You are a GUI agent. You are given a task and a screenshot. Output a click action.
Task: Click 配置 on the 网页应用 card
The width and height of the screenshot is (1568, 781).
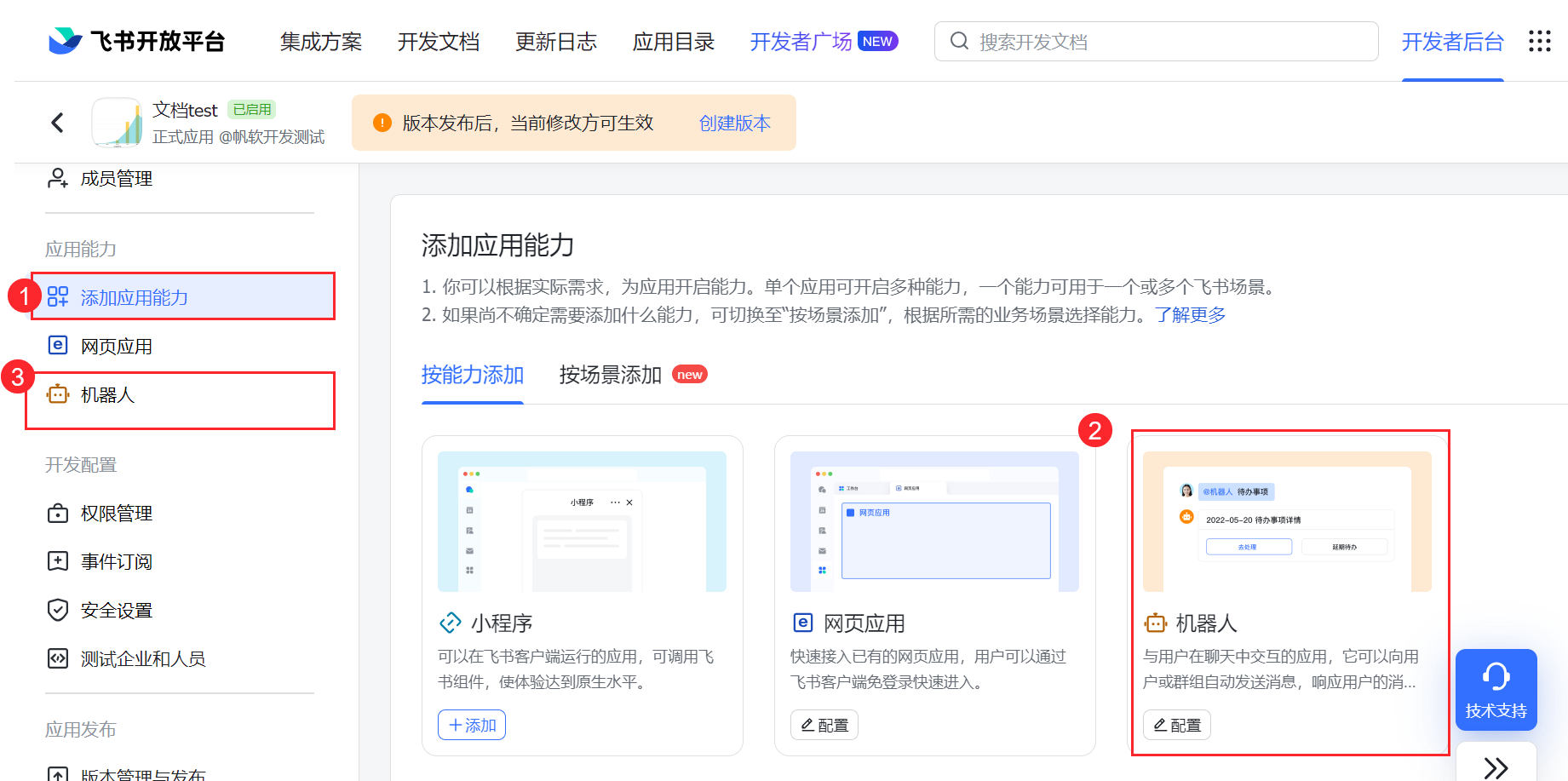[x=824, y=725]
